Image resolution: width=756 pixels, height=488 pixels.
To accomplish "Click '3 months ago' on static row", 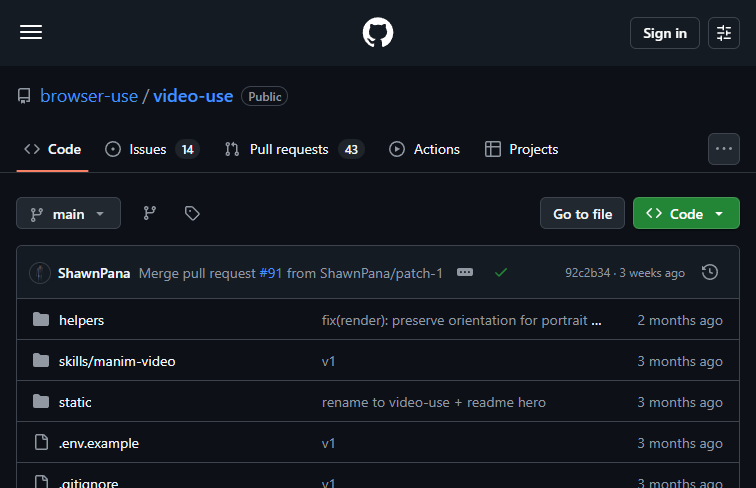I will pos(680,402).
